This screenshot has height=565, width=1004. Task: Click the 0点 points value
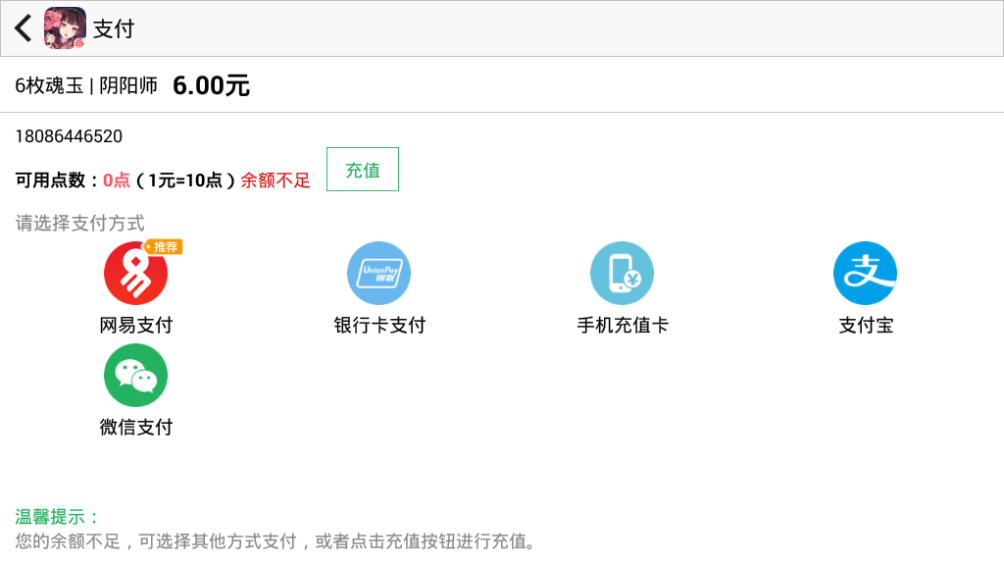[117, 181]
